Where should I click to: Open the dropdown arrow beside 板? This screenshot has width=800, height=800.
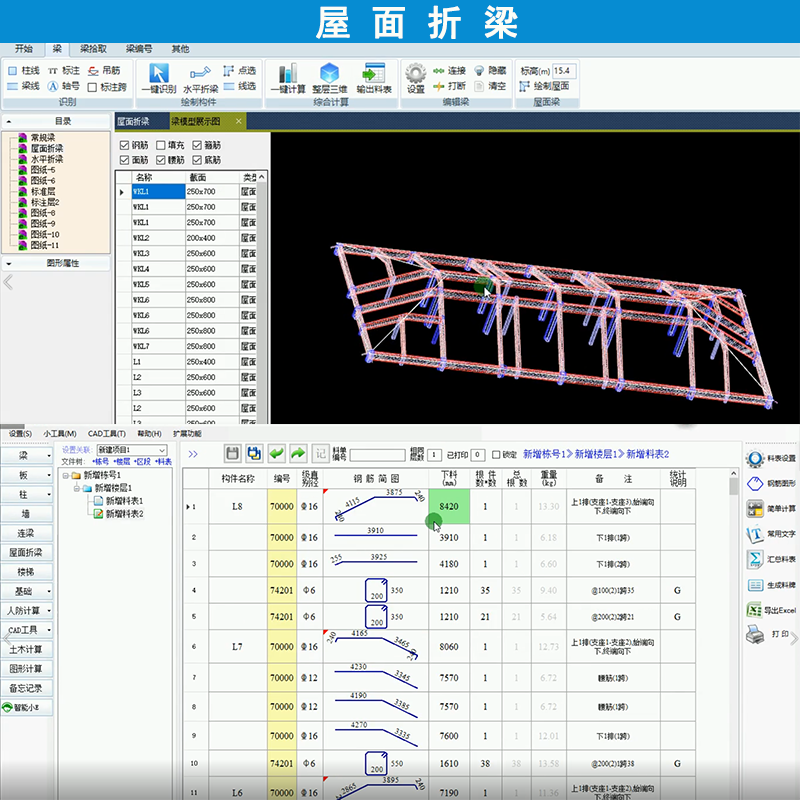click(49, 475)
